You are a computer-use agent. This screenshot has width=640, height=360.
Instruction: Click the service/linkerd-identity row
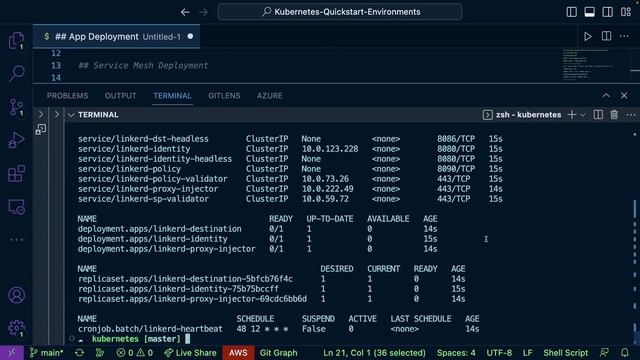[x=290, y=149]
